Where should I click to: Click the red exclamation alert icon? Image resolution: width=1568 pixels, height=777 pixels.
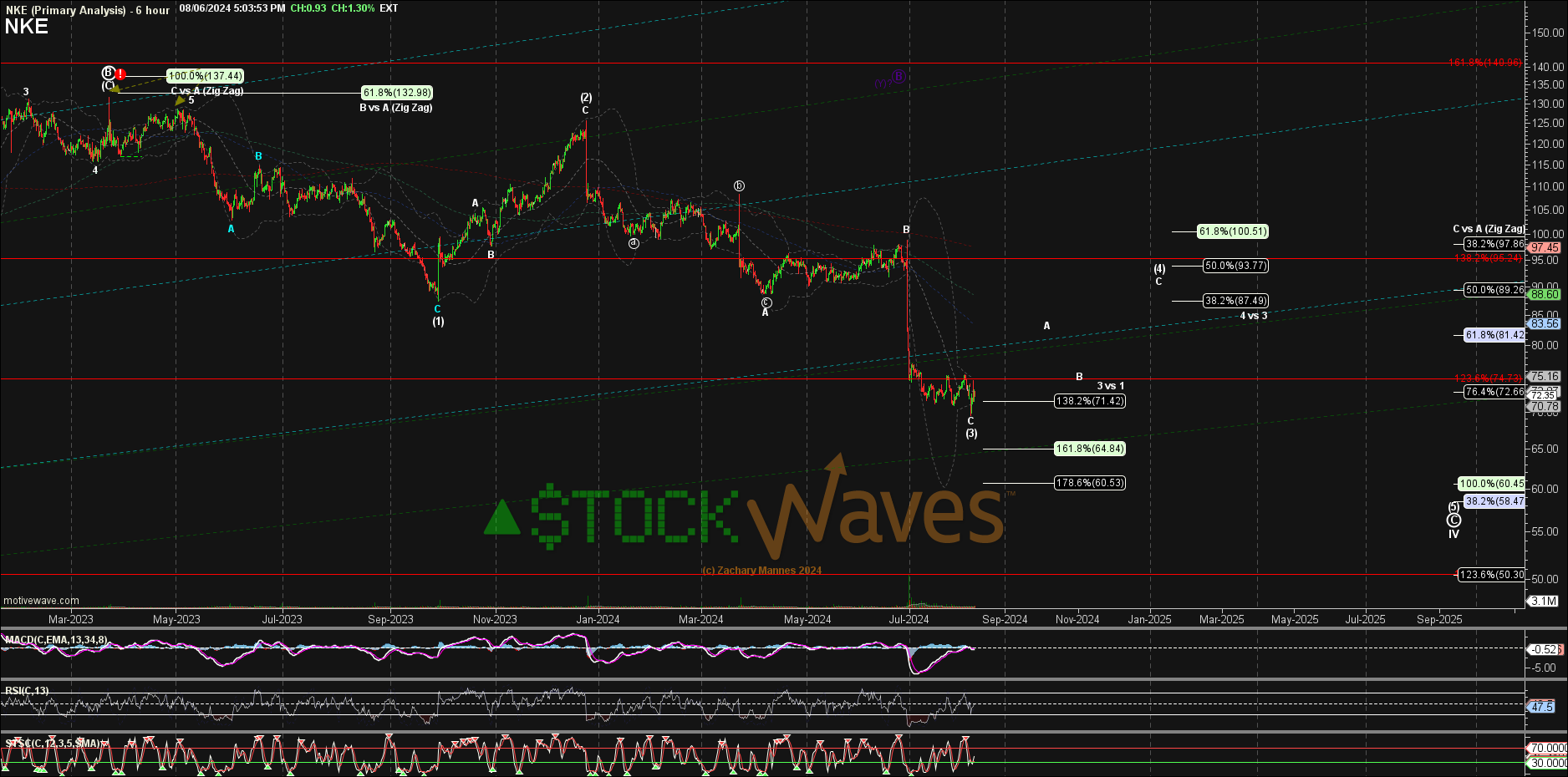click(121, 74)
